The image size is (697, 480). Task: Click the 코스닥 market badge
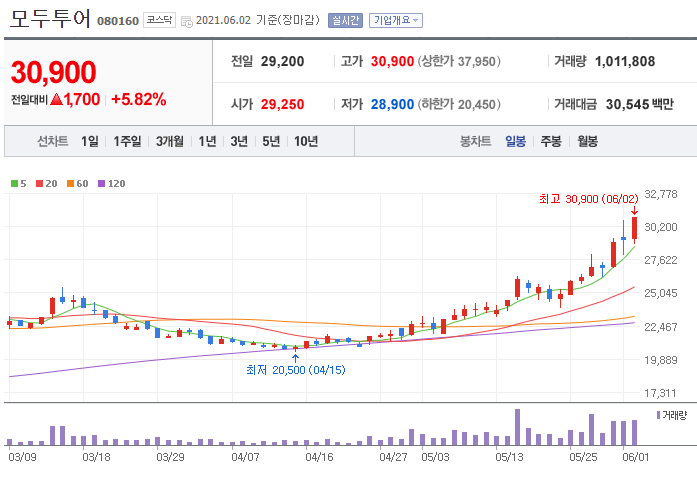[159, 20]
